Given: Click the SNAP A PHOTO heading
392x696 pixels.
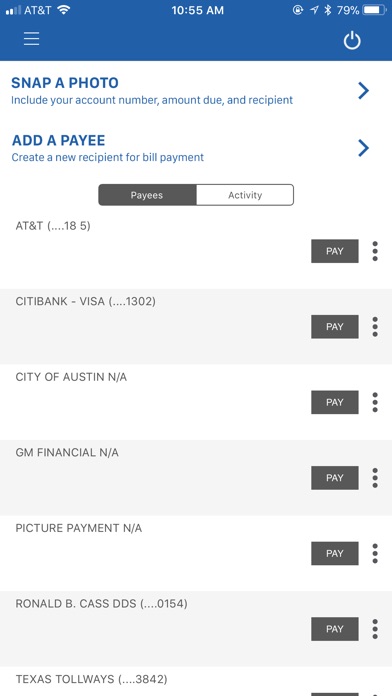Looking at the screenshot, I should point(65,83).
